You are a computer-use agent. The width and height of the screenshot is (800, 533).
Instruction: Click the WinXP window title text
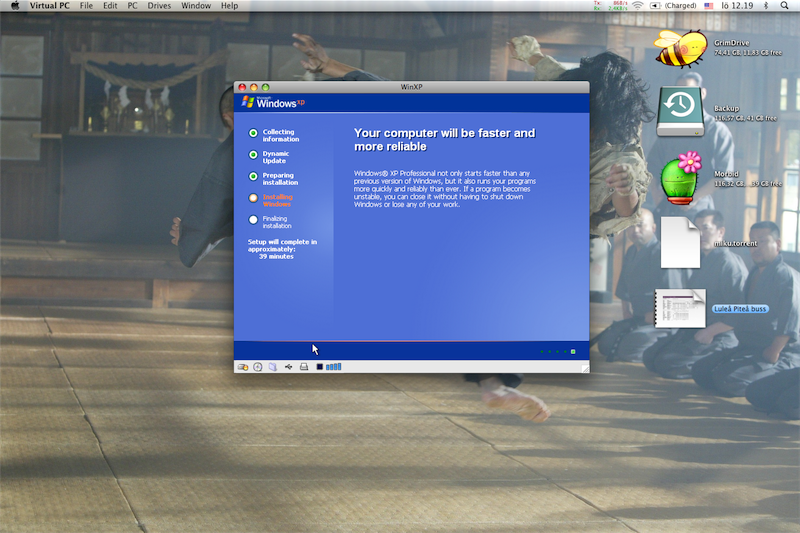[x=411, y=87]
